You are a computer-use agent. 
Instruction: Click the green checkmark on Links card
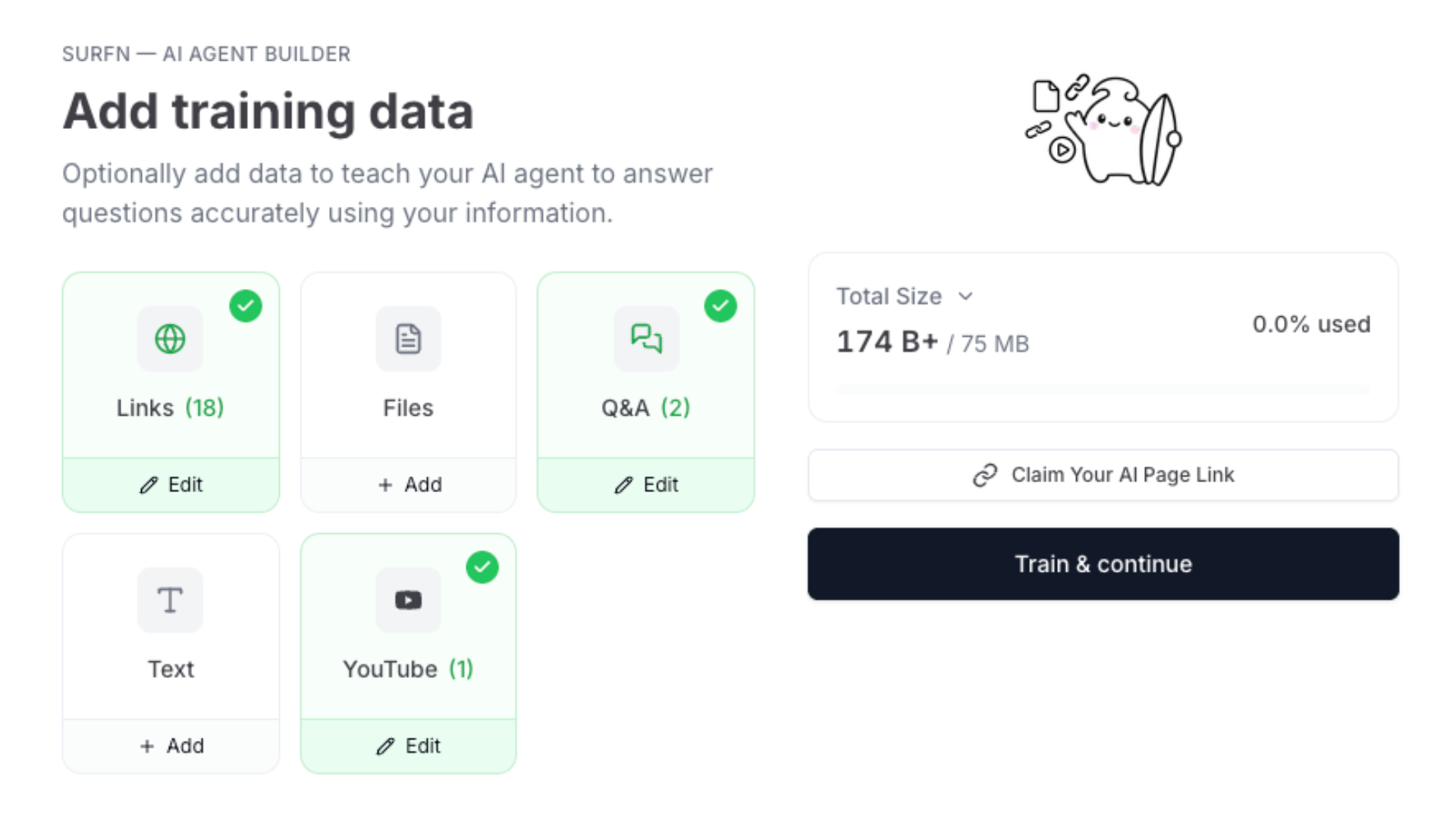click(x=246, y=306)
